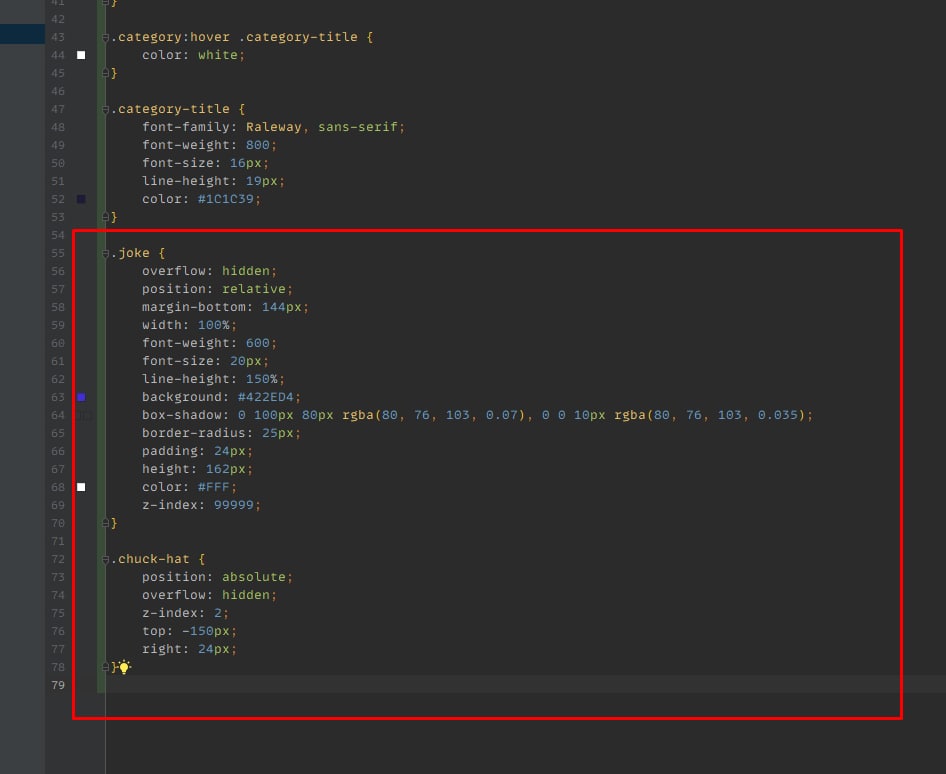
Task: Click the .chuck-hat selector text
Action: tap(150, 559)
